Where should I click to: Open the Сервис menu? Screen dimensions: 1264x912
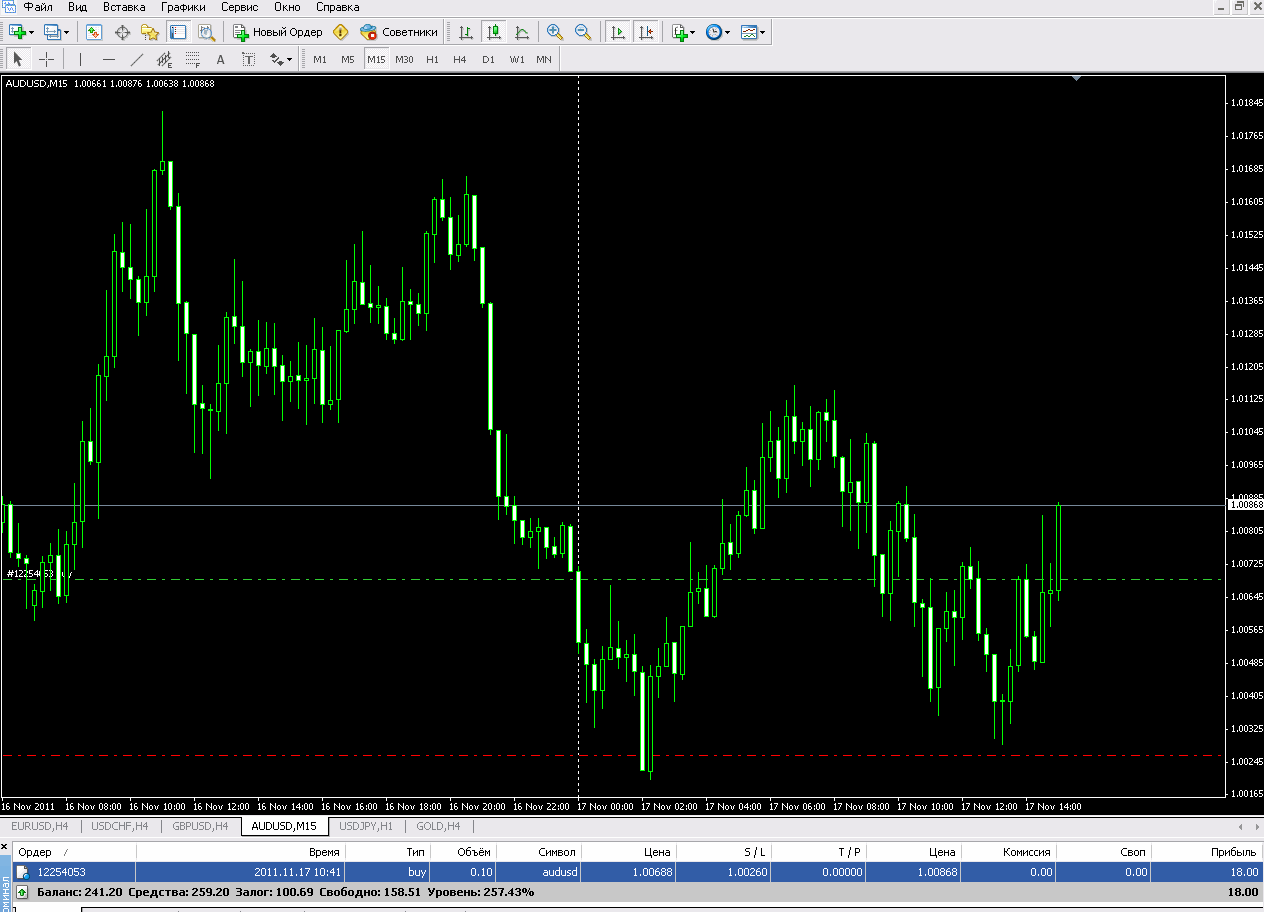(x=239, y=7)
